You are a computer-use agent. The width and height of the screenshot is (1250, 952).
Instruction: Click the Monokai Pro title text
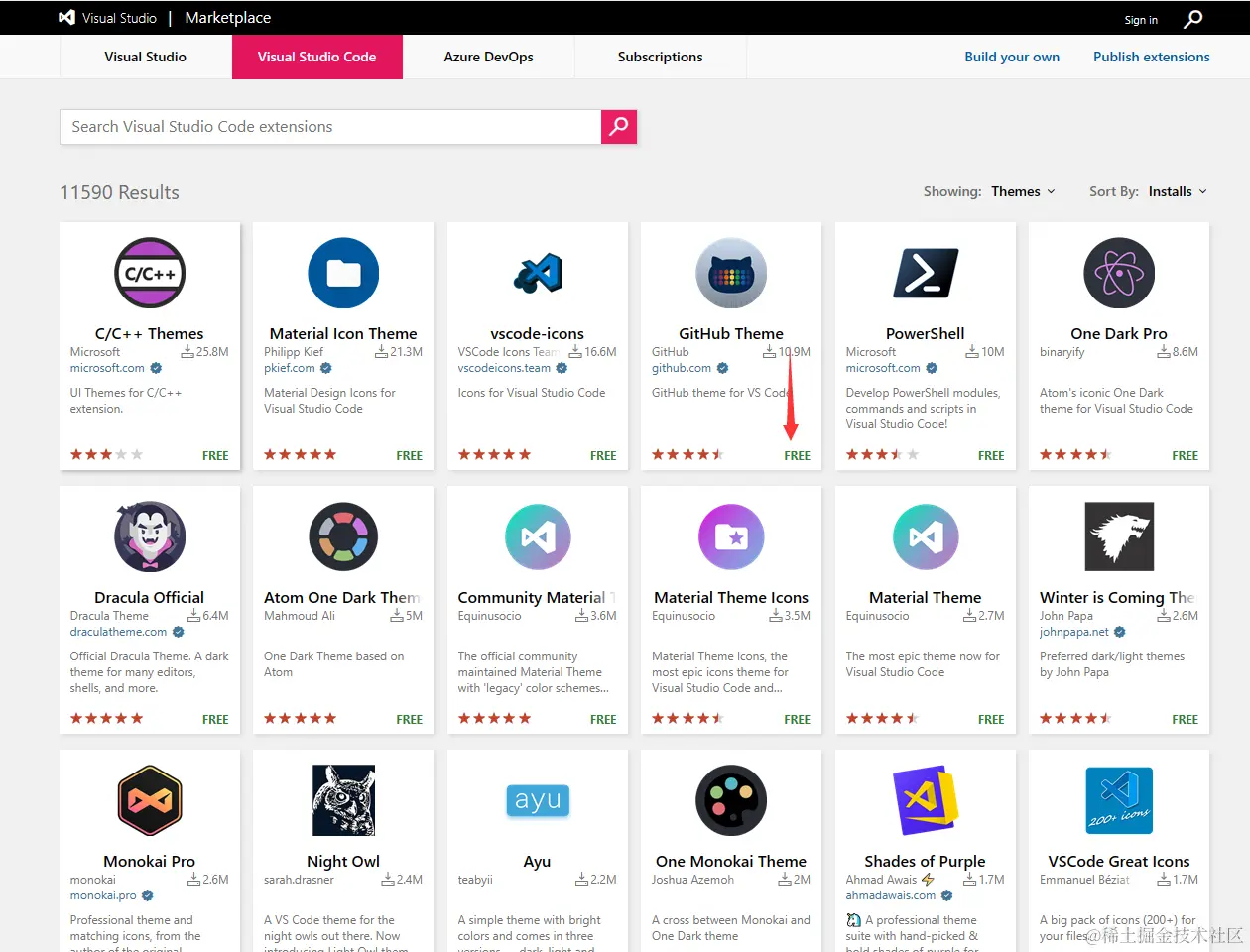pyautogui.click(x=150, y=861)
